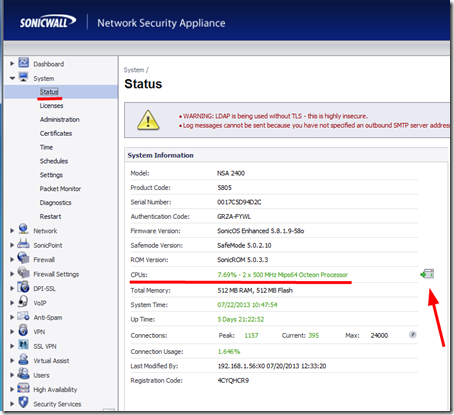
Task: Expand the Firewall tree node arrow
Action: pos(12,259)
